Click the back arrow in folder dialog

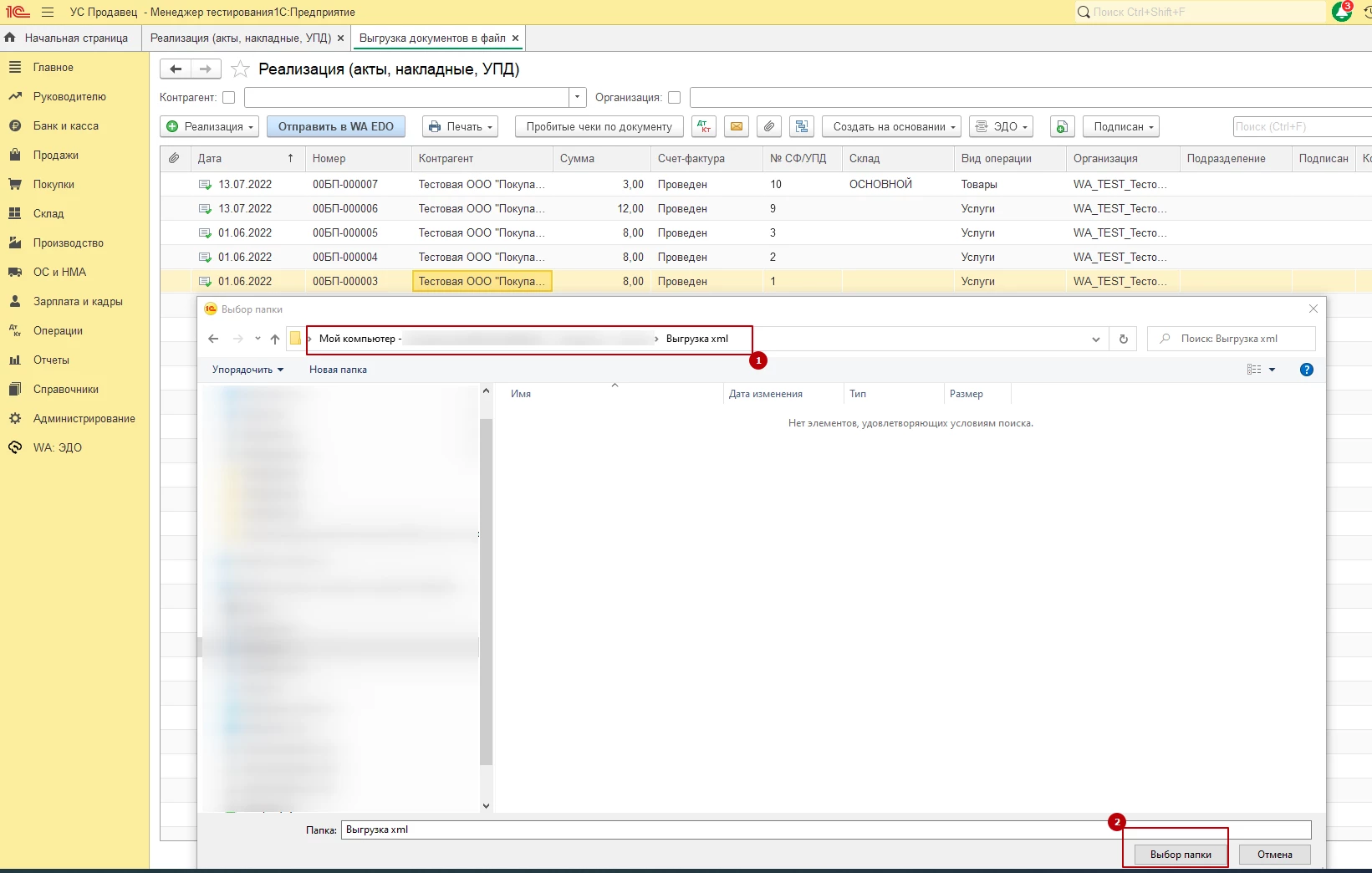click(x=213, y=339)
